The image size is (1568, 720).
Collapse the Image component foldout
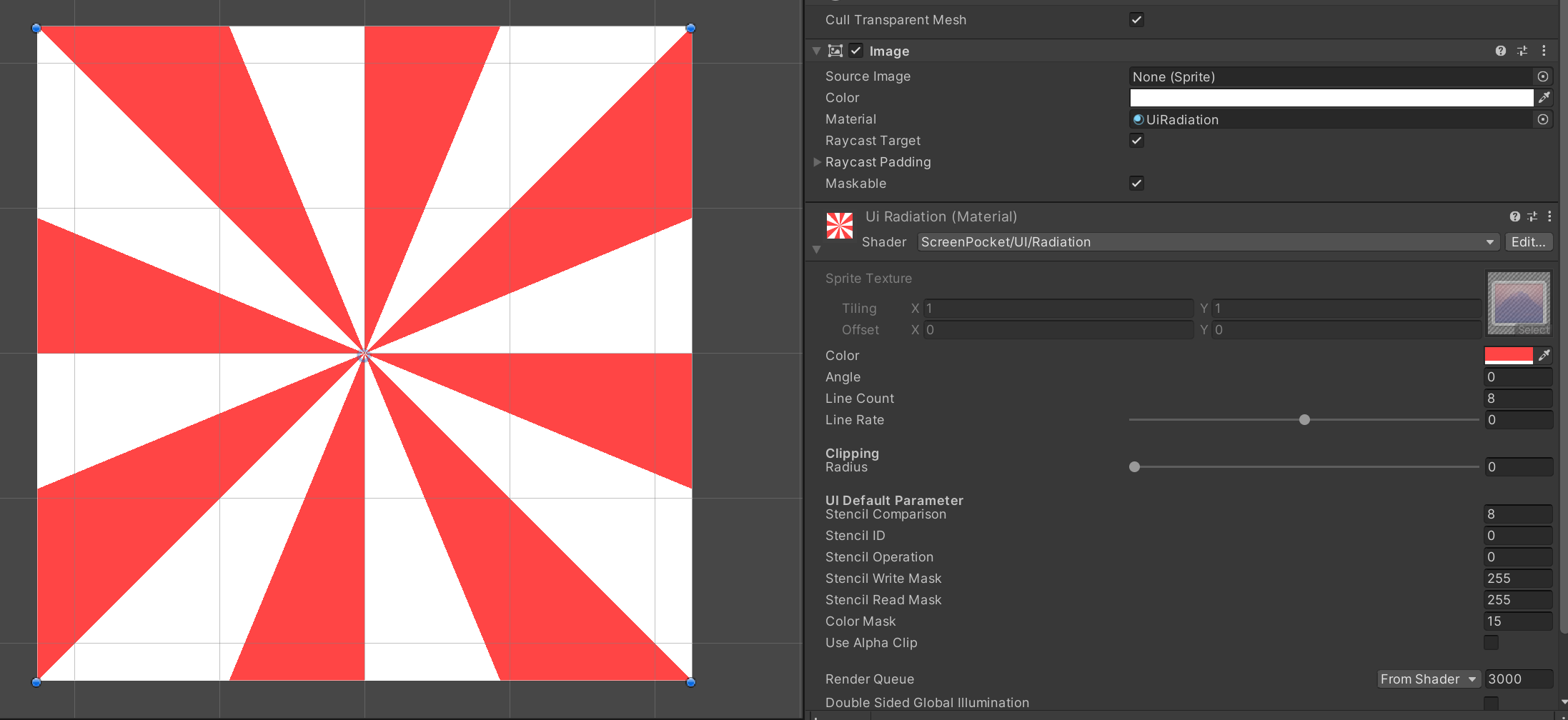pos(817,51)
